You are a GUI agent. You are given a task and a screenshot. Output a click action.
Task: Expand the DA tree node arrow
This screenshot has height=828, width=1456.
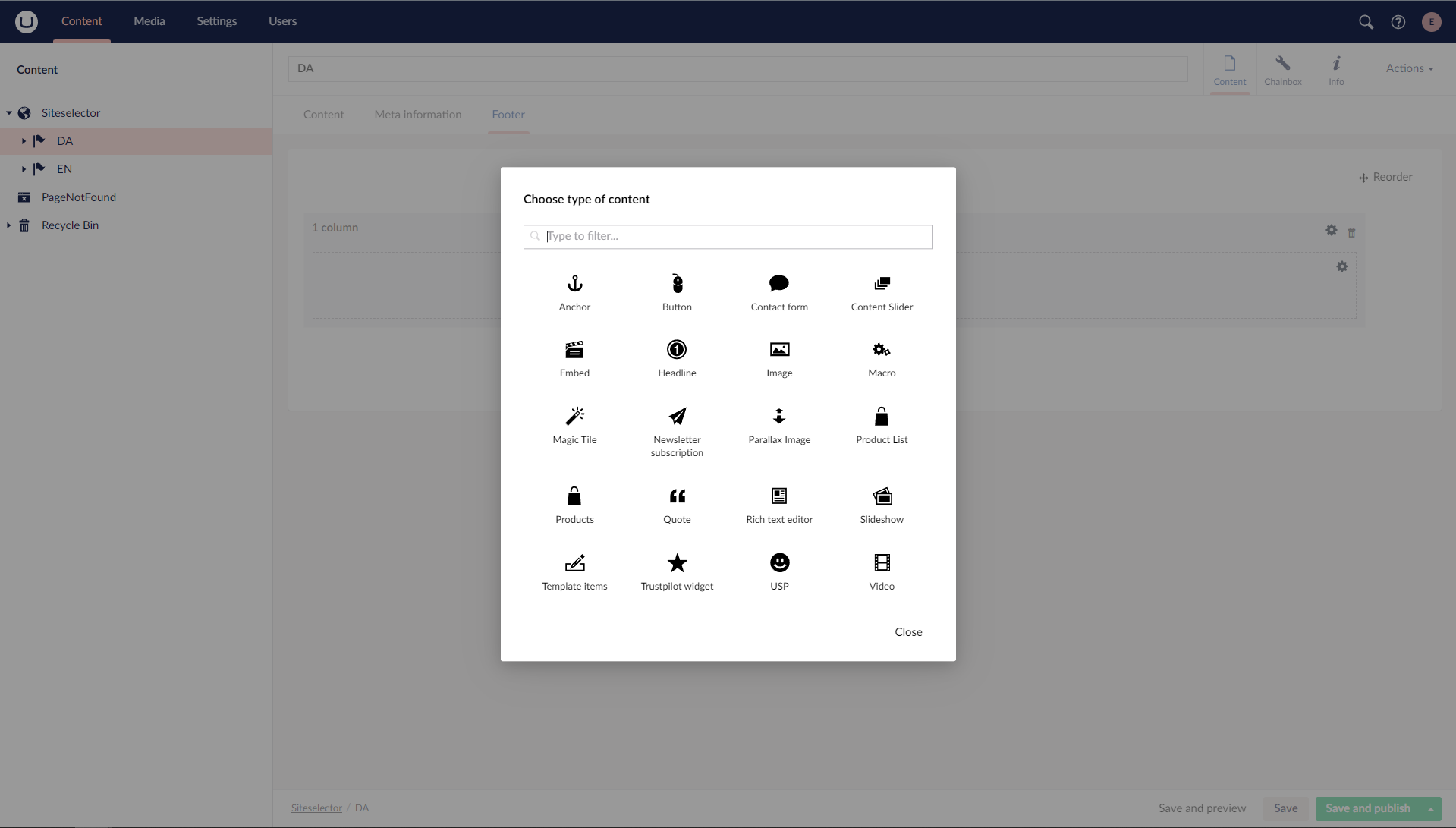tap(24, 141)
